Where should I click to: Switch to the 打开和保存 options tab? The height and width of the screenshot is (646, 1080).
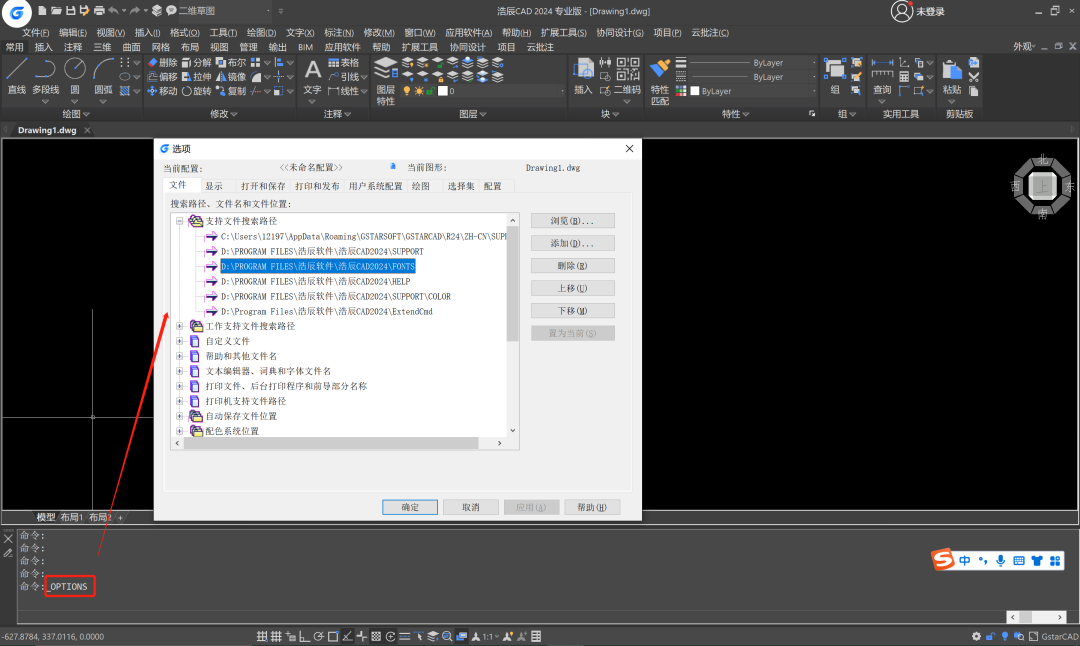(263, 186)
